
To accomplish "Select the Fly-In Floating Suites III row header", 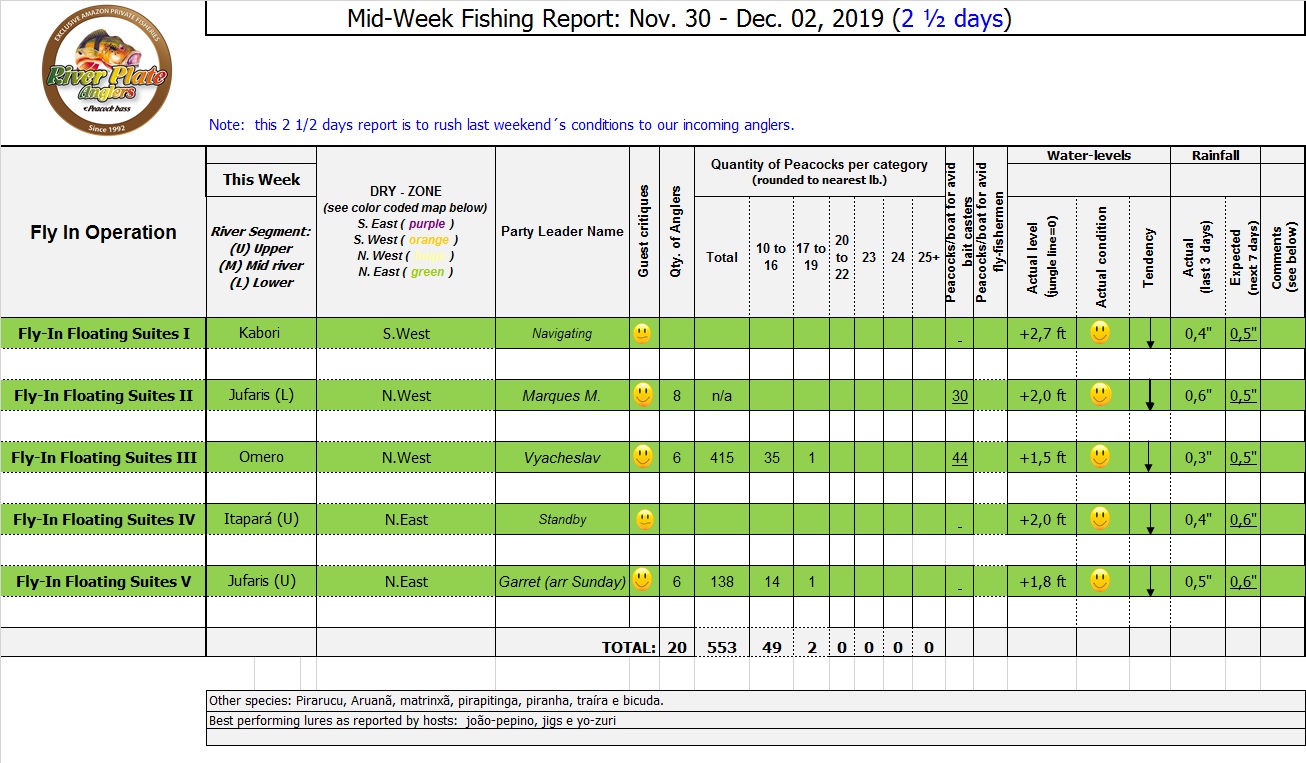I will click(104, 458).
